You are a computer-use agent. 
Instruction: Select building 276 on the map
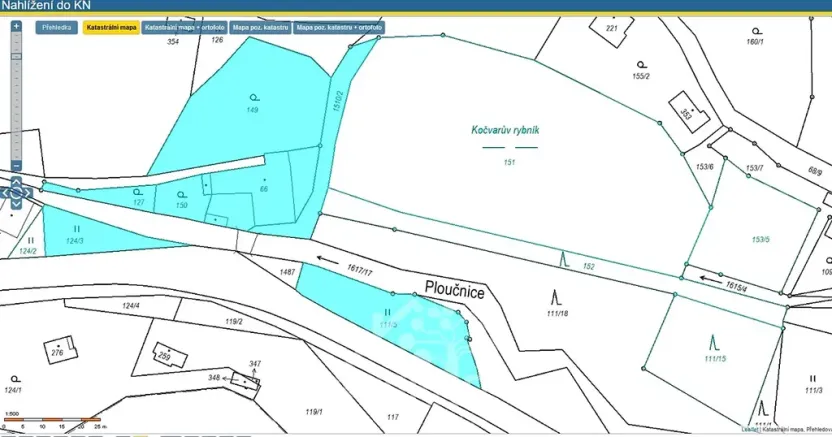[x=57, y=351]
